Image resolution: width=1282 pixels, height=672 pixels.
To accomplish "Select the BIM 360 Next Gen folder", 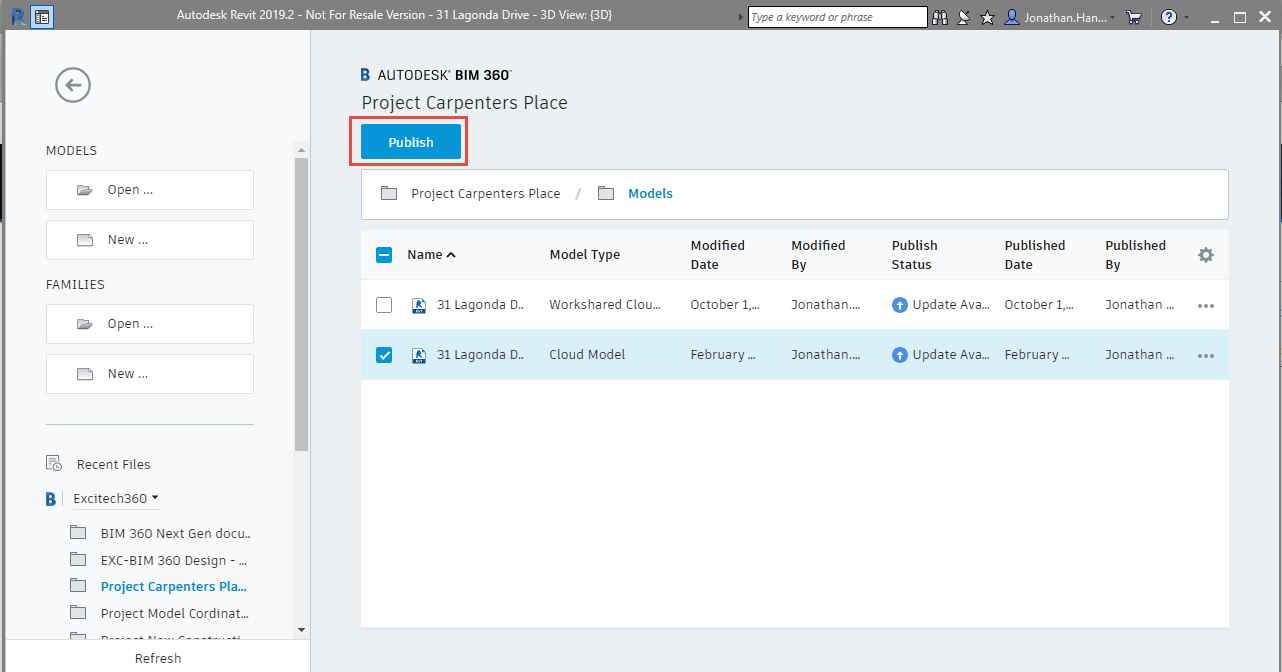I will pyautogui.click(x=175, y=533).
